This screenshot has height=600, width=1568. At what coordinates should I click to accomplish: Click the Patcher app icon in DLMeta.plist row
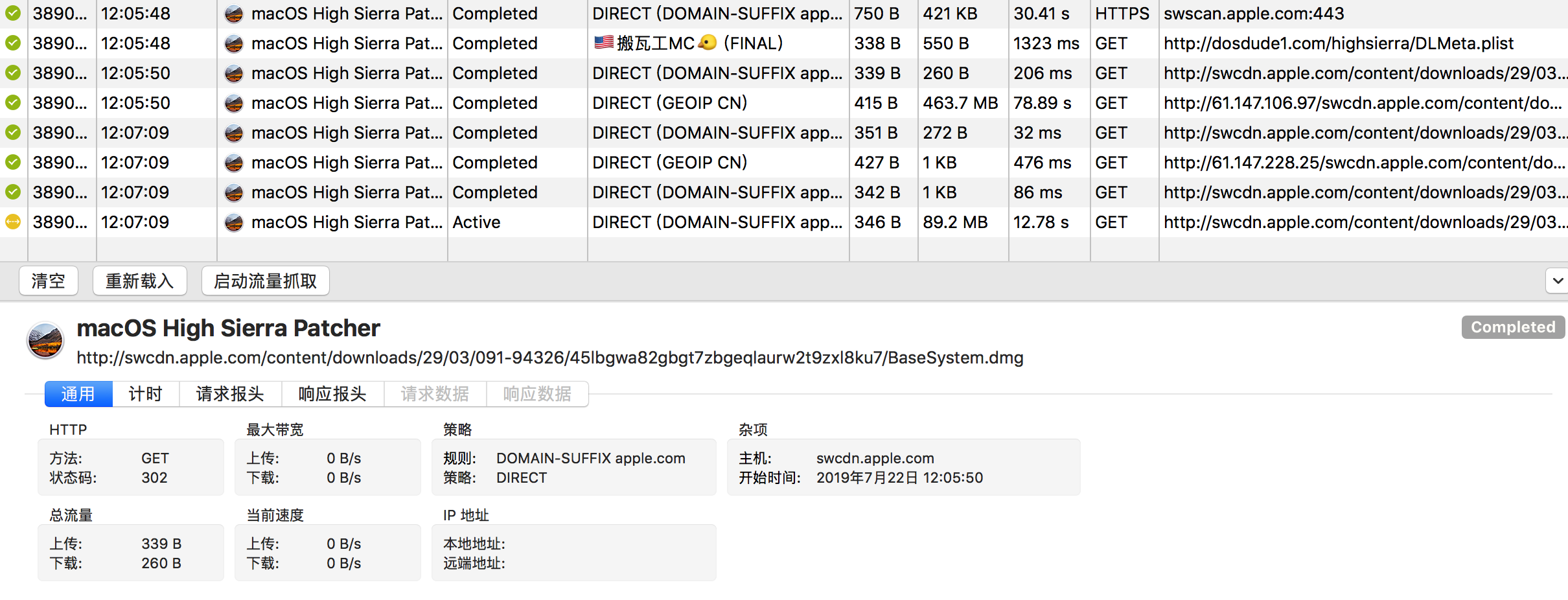[233, 43]
